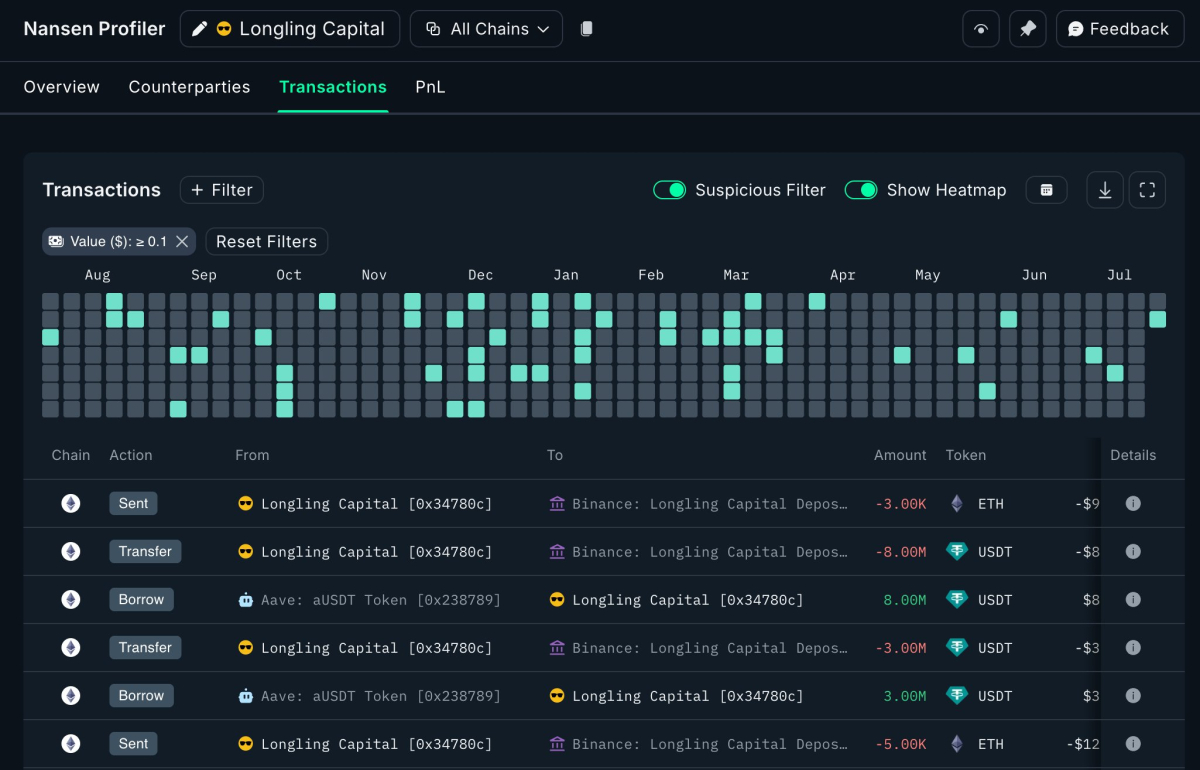Select the highlighted heatmap cell at far right in July
This screenshot has height=770, width=1200.
pyautogui.click(x=1158, y=319)
